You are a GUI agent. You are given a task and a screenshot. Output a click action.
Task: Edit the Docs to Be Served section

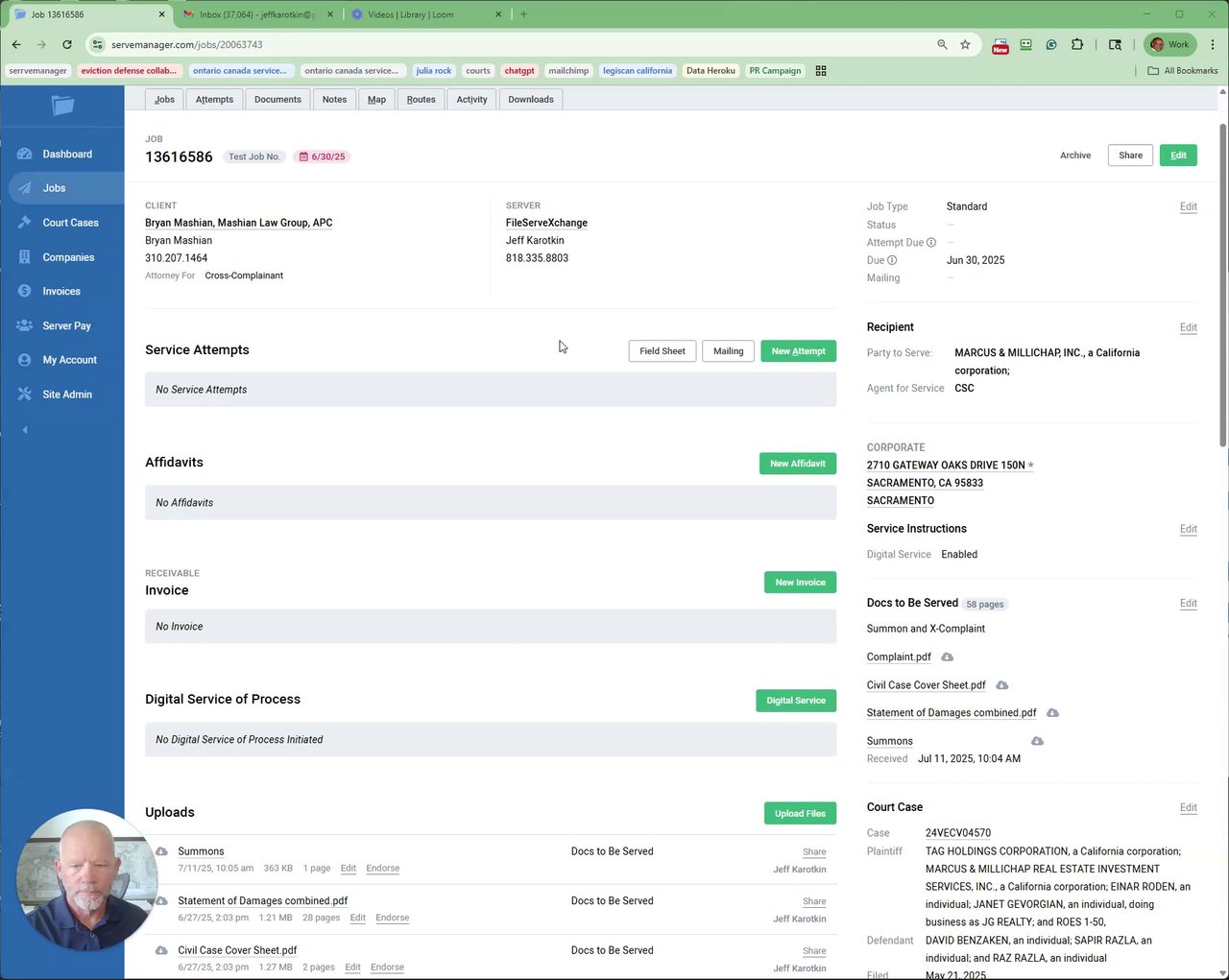click(x=1188, y=603)
